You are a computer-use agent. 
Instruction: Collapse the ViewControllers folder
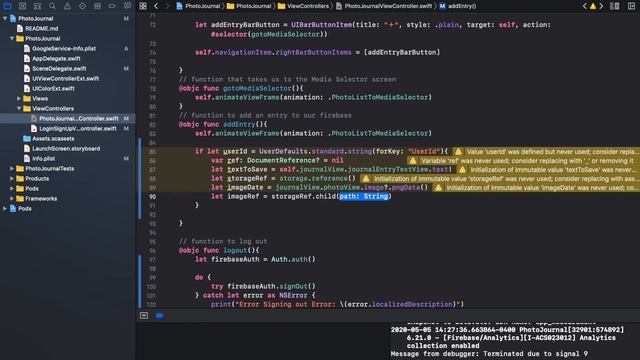19,109
